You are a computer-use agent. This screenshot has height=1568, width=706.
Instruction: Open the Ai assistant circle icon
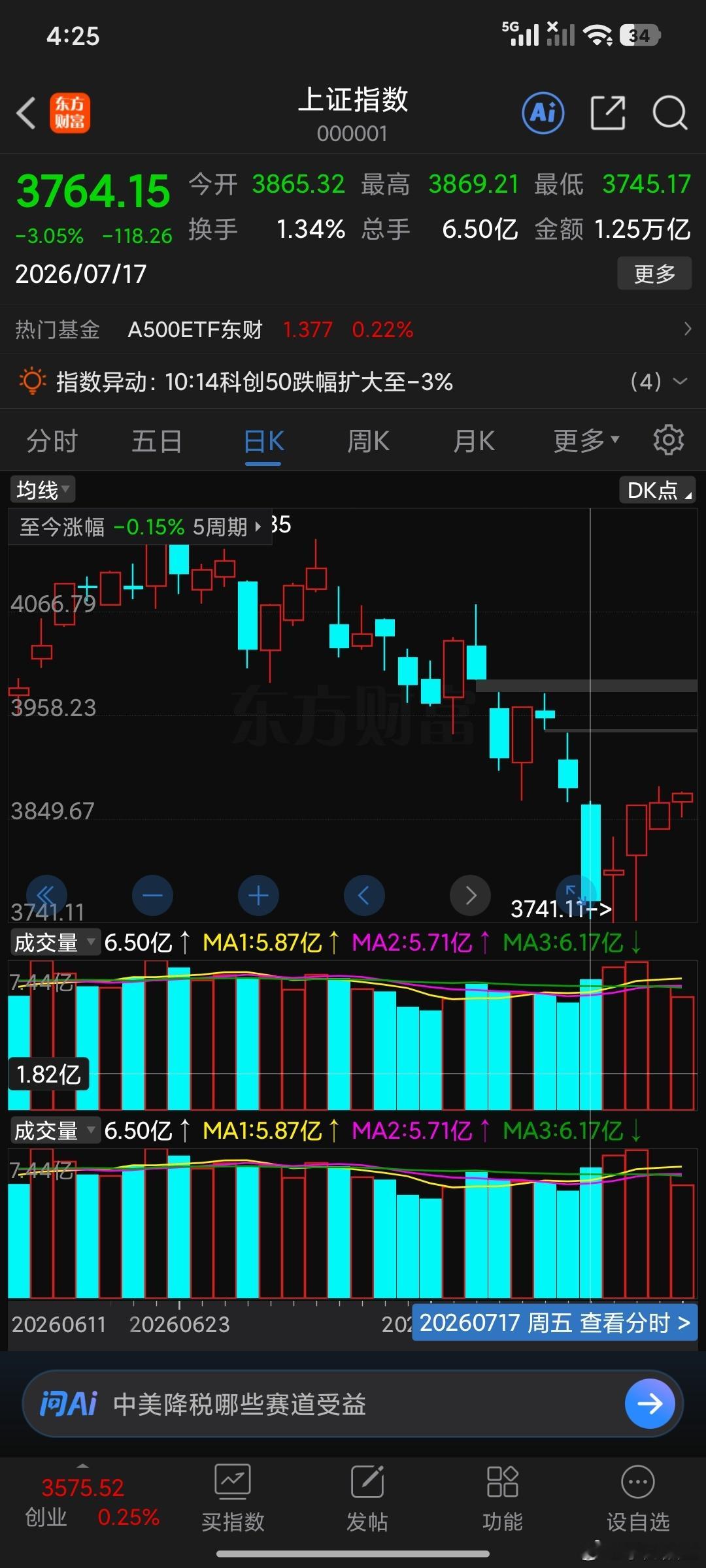point(543,113)
